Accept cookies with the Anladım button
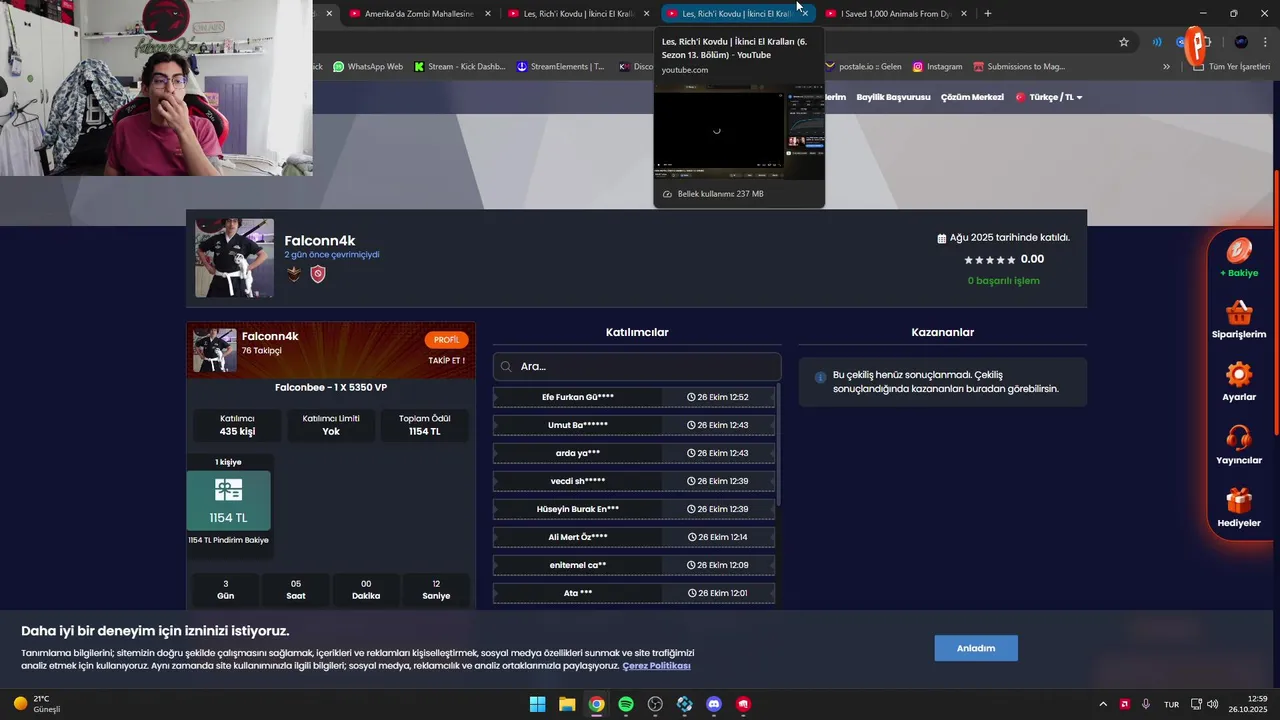 pos(976,648)
